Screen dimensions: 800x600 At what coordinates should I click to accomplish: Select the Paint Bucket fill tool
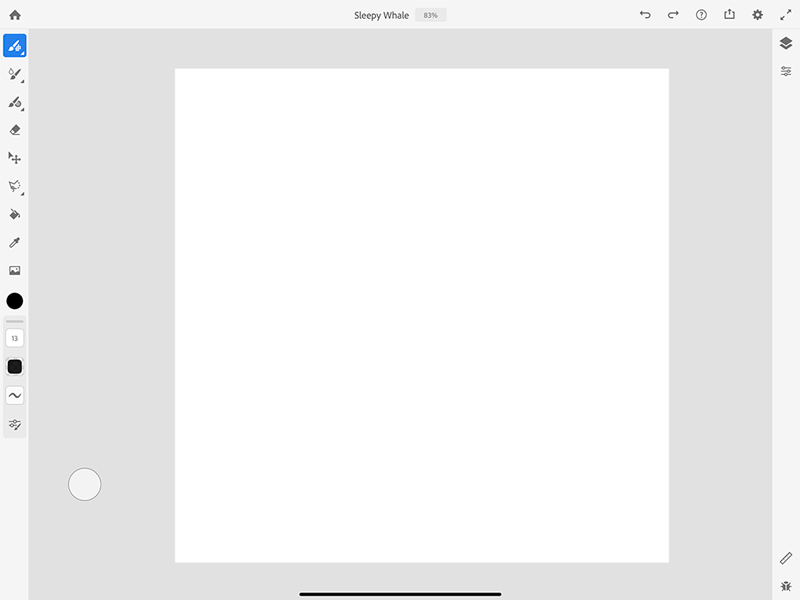tap(14, 213)
